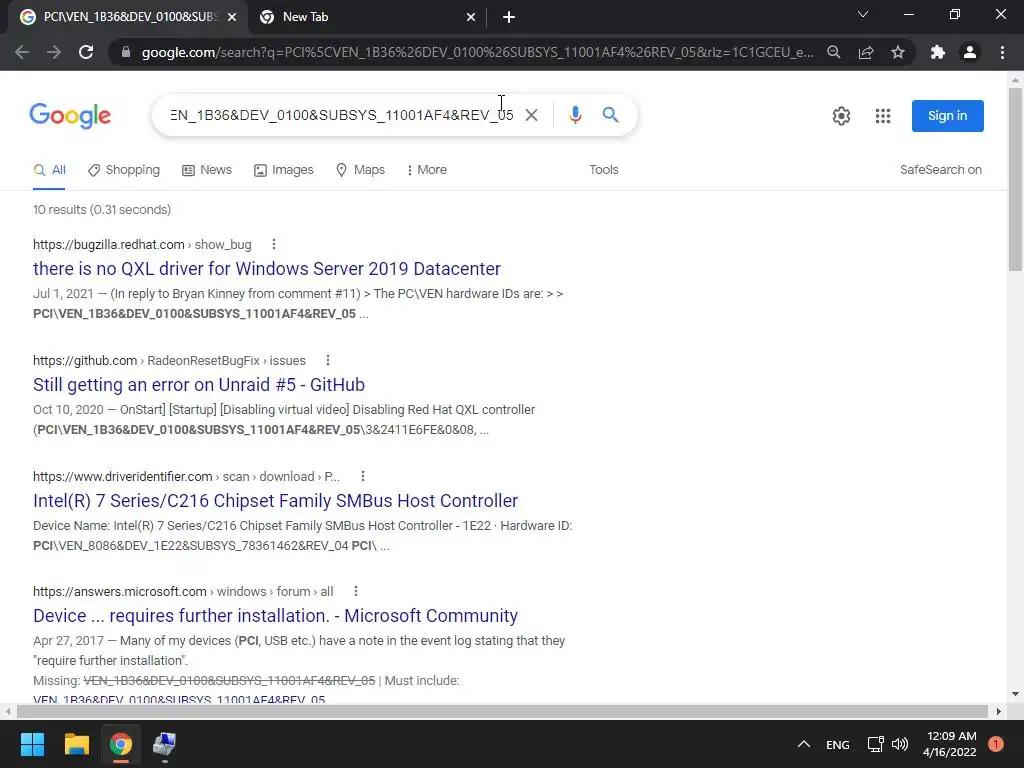Open options for driveridentifier.com result
This screenshot has height=768, width=1024.
point(362,476)
